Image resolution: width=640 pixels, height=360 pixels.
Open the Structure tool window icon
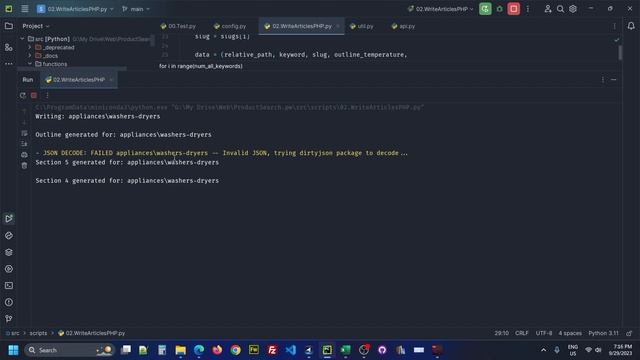click(9, 47)
